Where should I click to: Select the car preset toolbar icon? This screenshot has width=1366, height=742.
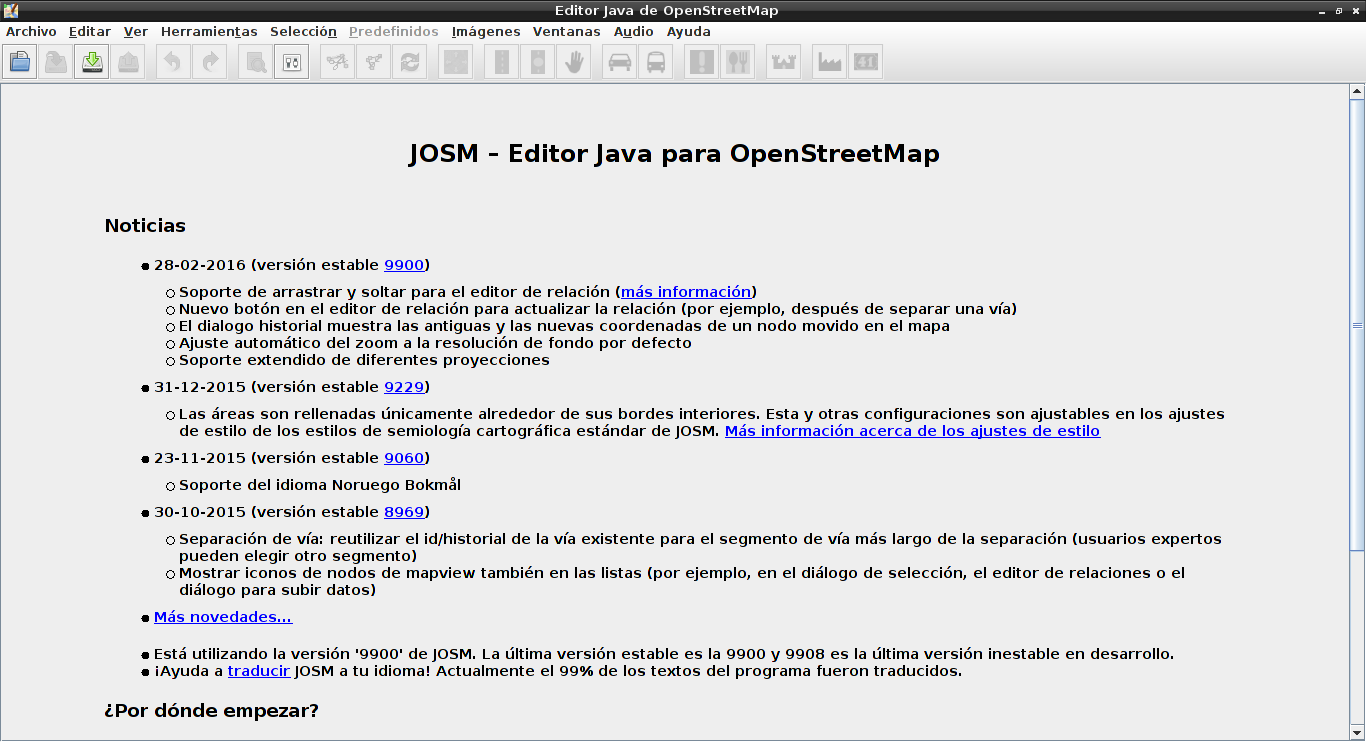[619, 61]
